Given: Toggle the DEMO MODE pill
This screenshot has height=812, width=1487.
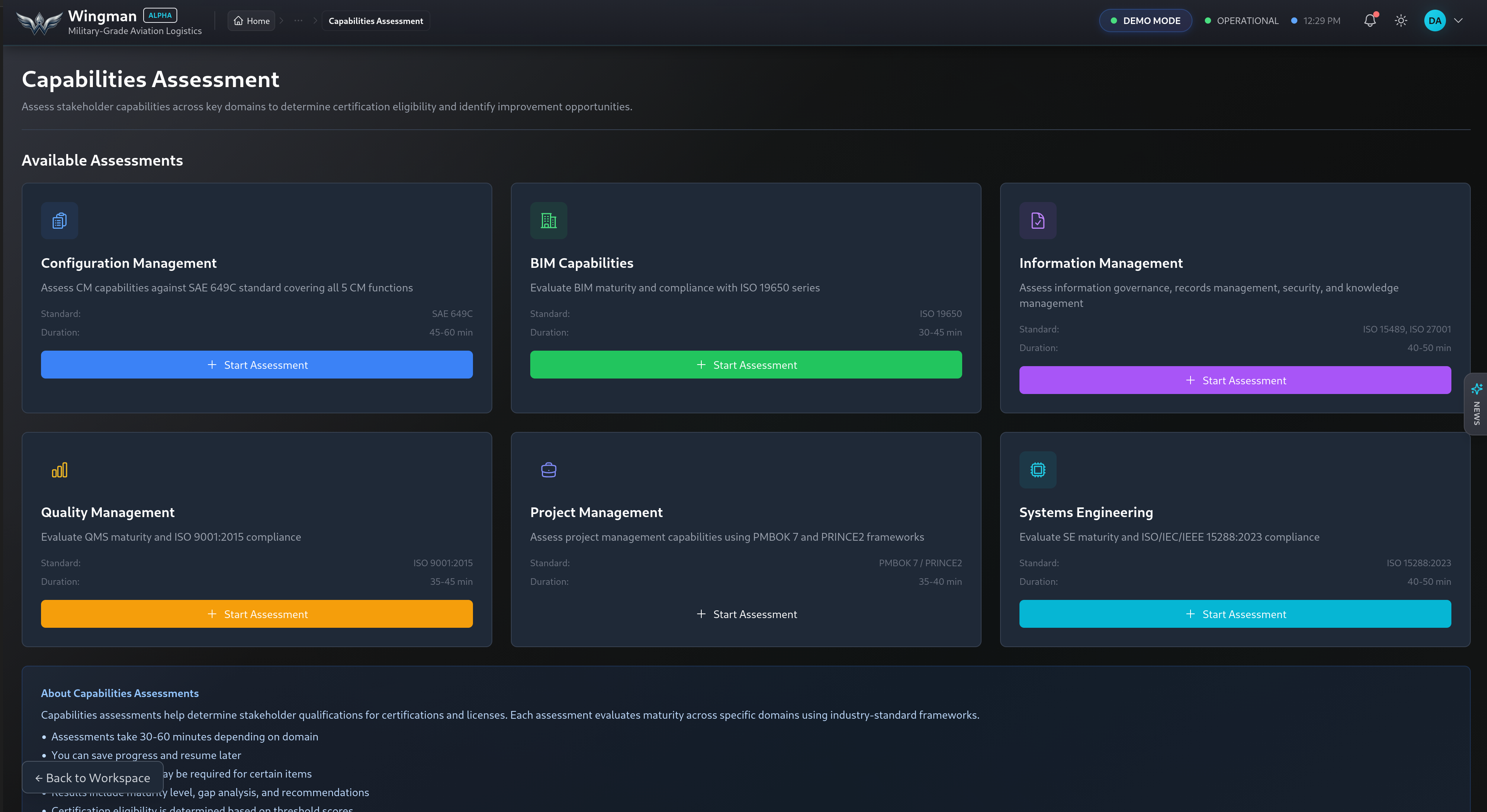Looking at the screenshot, I should 1145,21.
